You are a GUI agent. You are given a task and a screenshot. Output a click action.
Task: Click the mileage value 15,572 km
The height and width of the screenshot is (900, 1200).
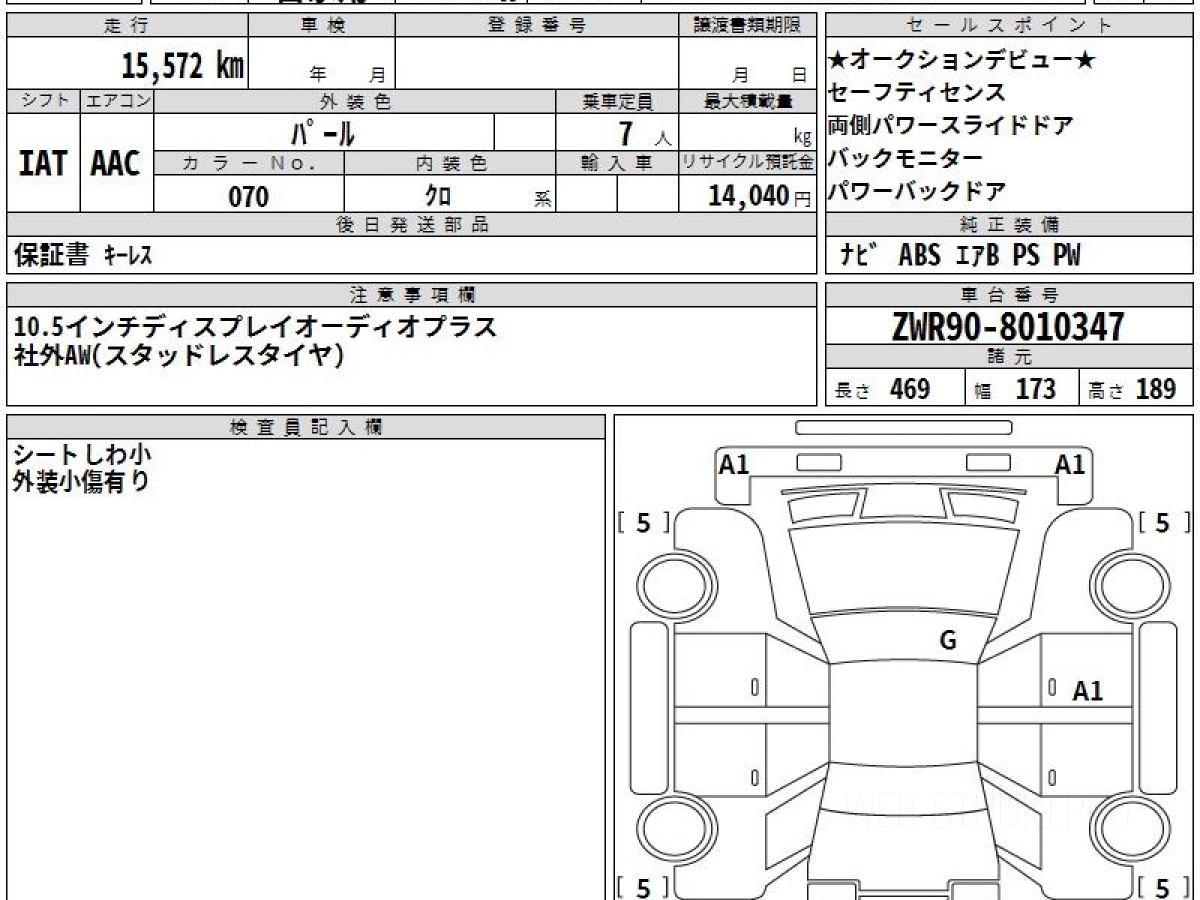[x=183, y=66]
